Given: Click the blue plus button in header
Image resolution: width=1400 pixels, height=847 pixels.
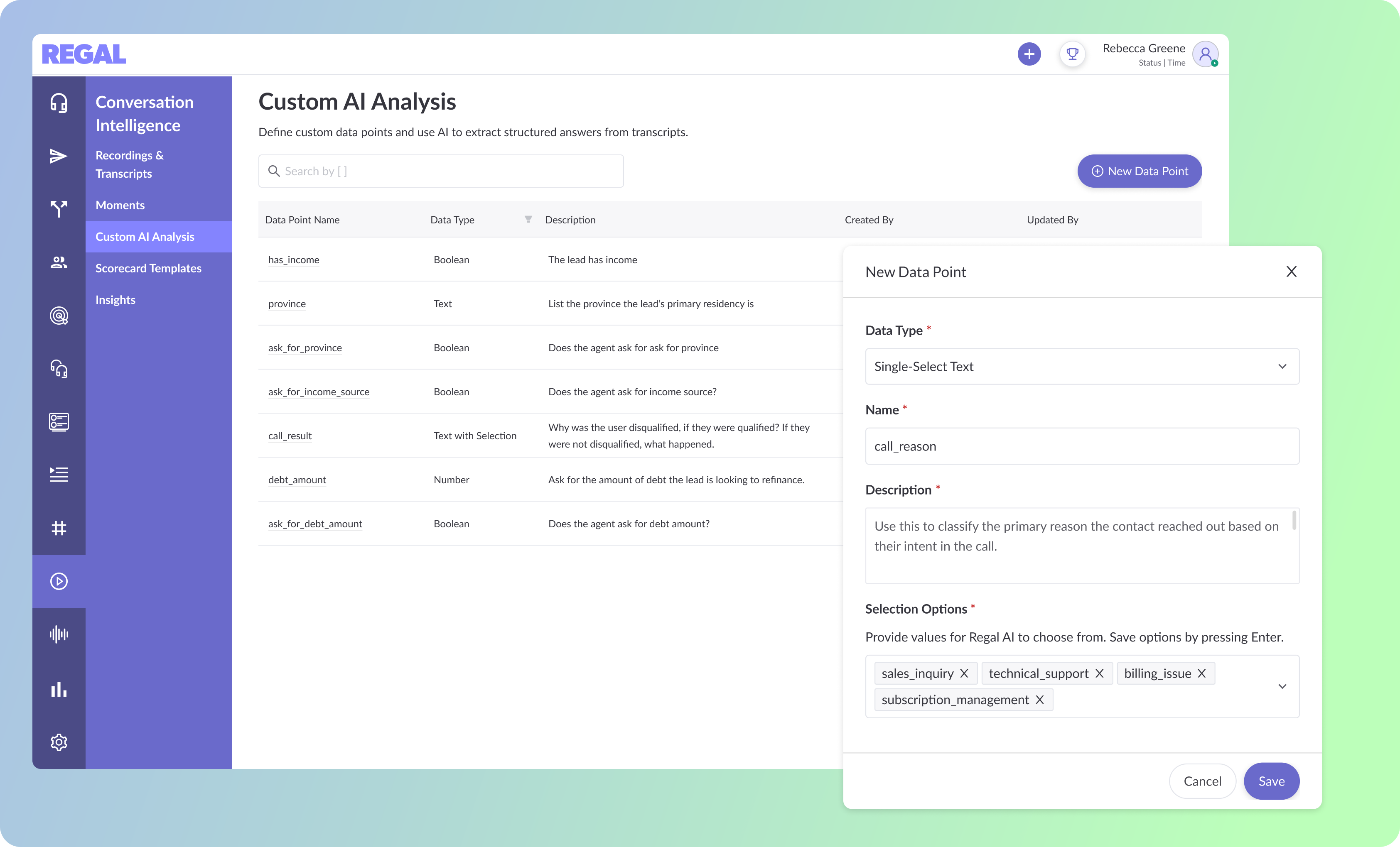Looking at the screenshot, I should [1029, 54].
